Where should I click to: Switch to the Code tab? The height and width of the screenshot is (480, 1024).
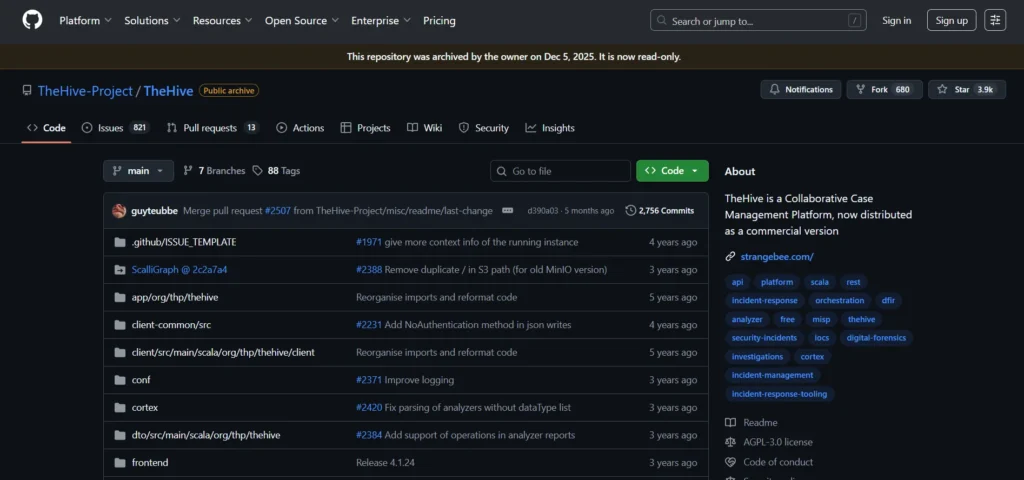[46, 128]
